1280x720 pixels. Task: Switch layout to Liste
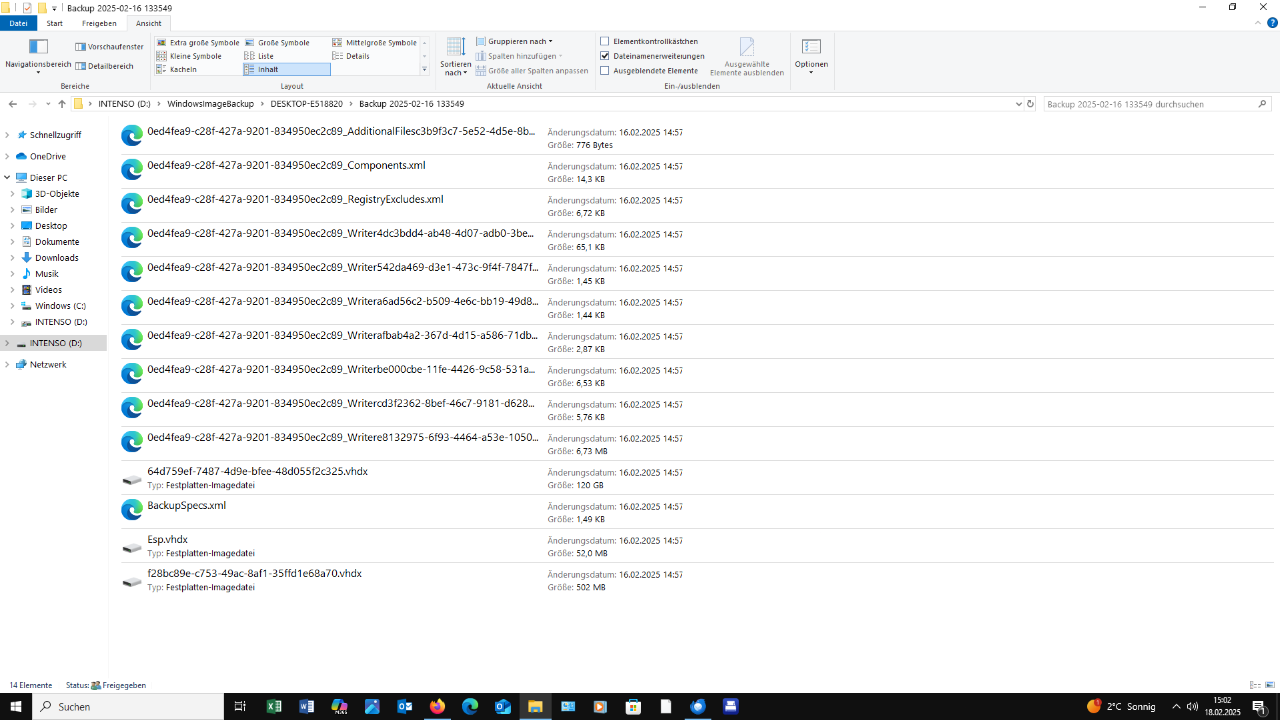click(259, 56)
